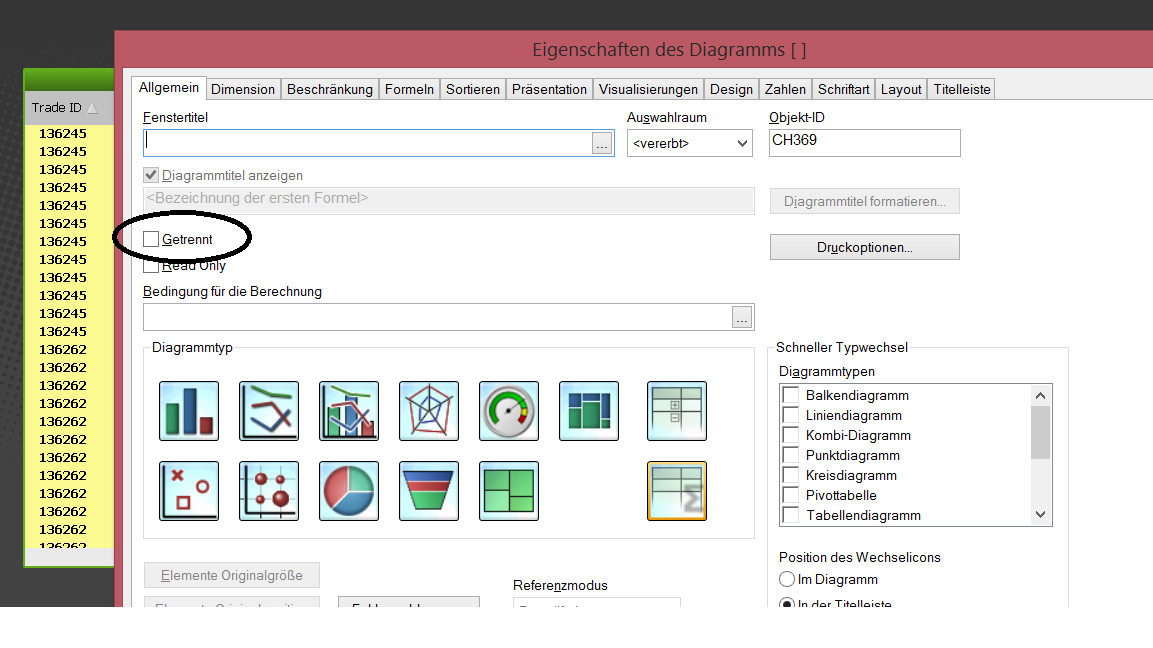
Task: Switch to the Dimension tab
Action: point(243,89)
